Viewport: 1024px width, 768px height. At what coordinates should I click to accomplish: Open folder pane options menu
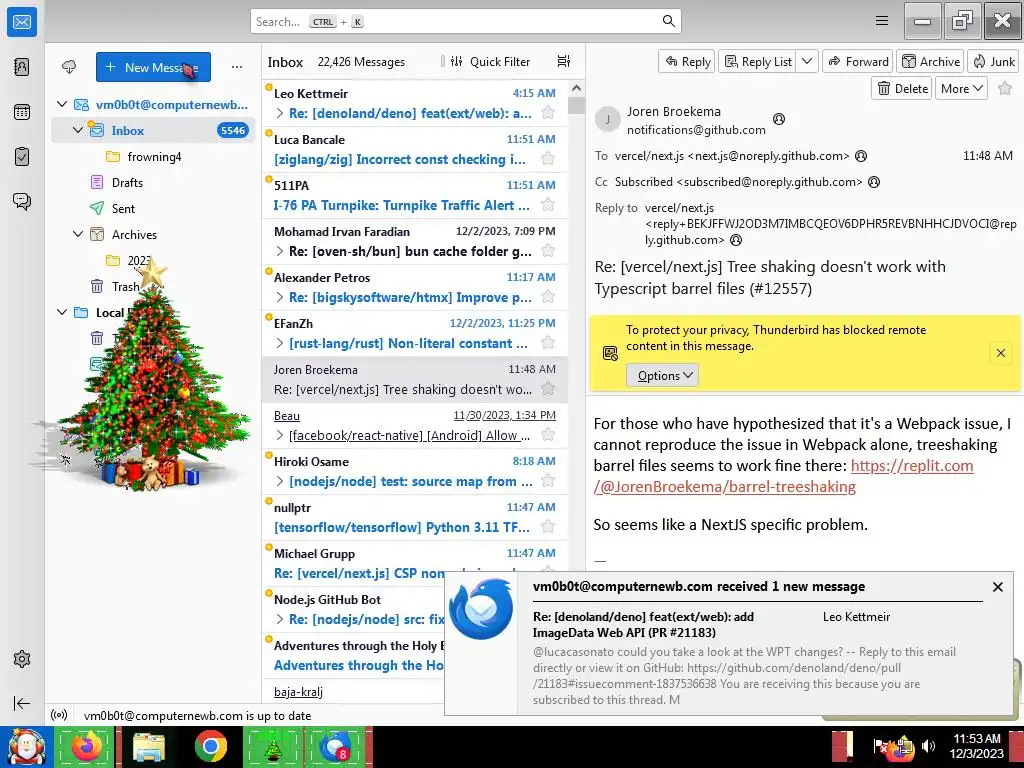[x=236, y=67]
